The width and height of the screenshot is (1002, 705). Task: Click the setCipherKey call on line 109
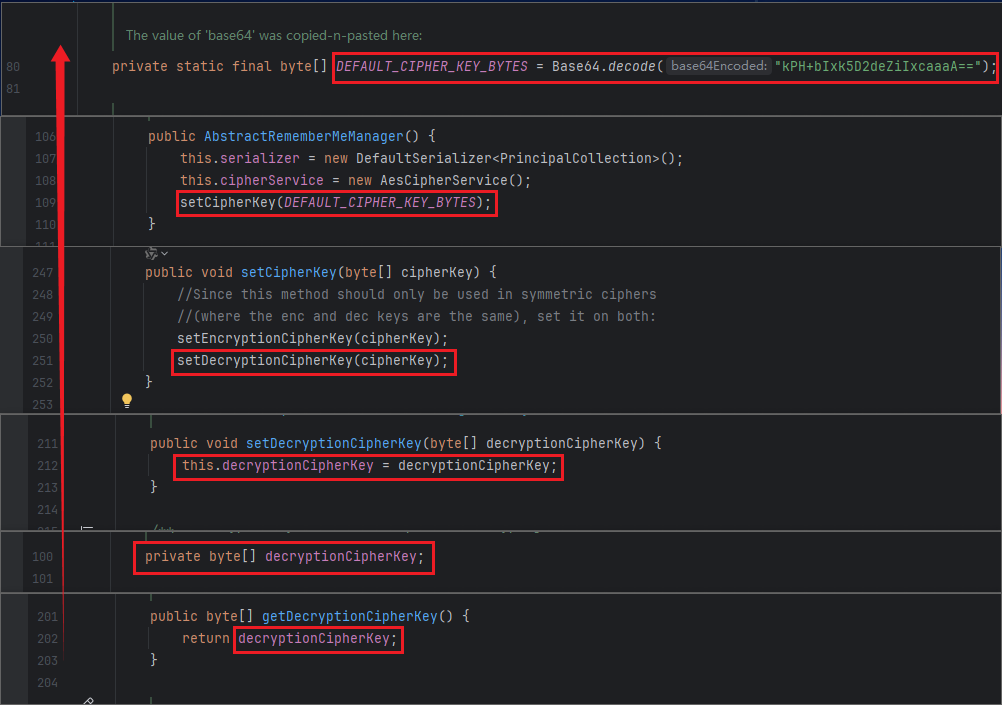[227, 202]
